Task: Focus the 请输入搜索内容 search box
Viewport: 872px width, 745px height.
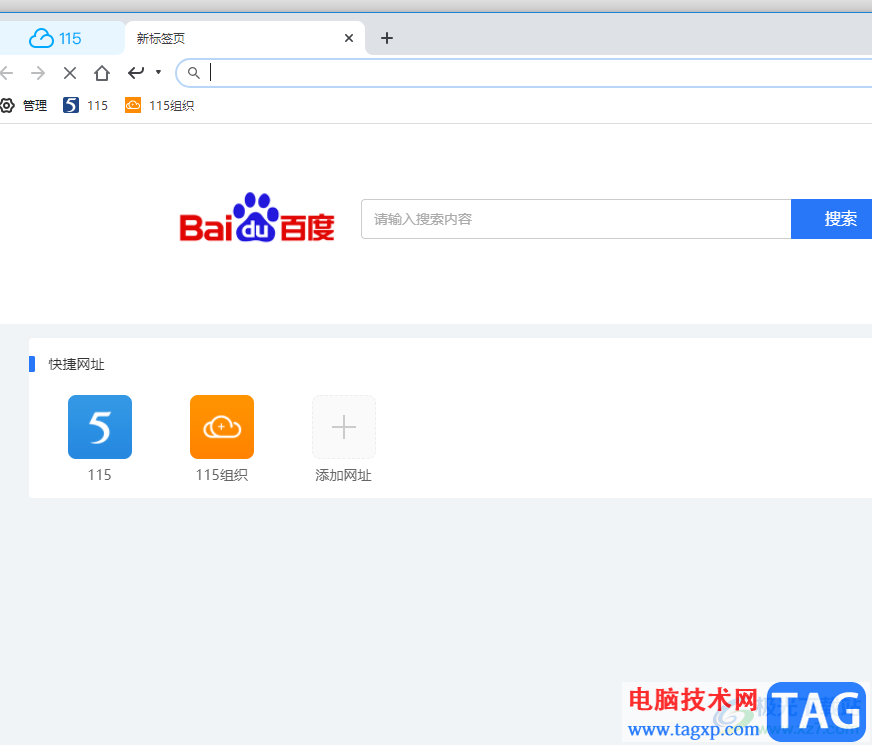Action: pos(576,219)
